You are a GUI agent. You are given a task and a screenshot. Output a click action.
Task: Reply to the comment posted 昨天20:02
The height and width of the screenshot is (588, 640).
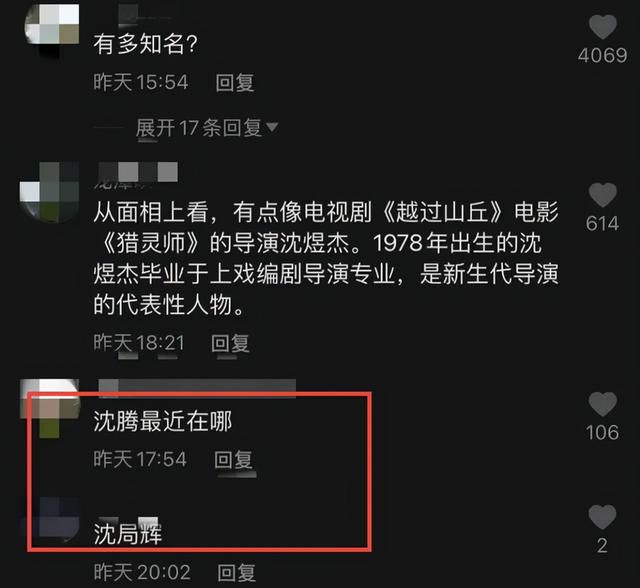236,572
